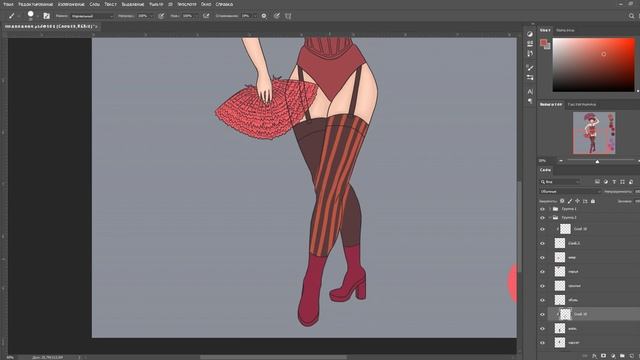This screenshot has width=640, height=360.
Task: Toggle visibility of Слой 2 layer
Action: [542, 243]
